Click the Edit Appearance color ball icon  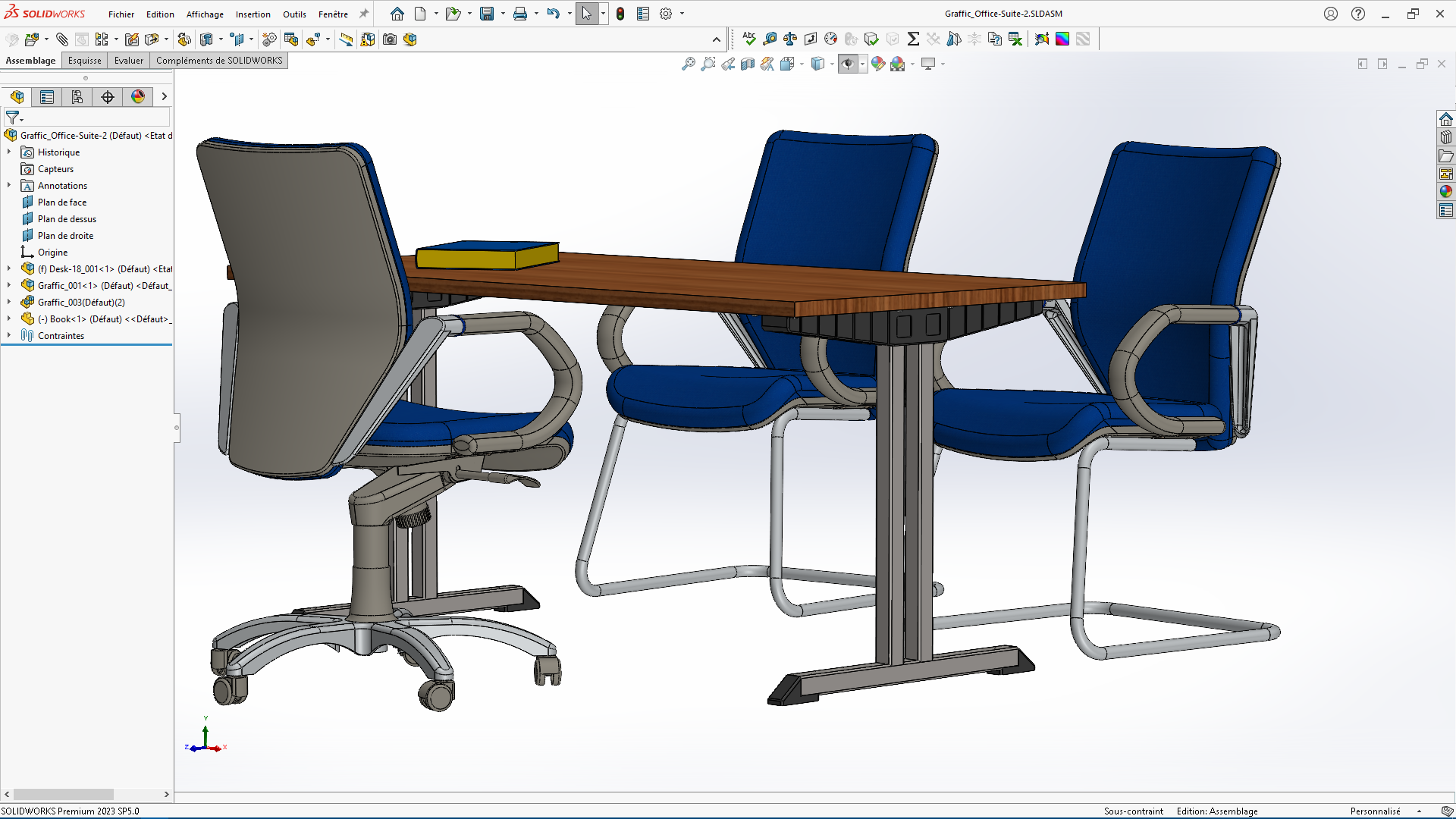click(x=877, y=64)
